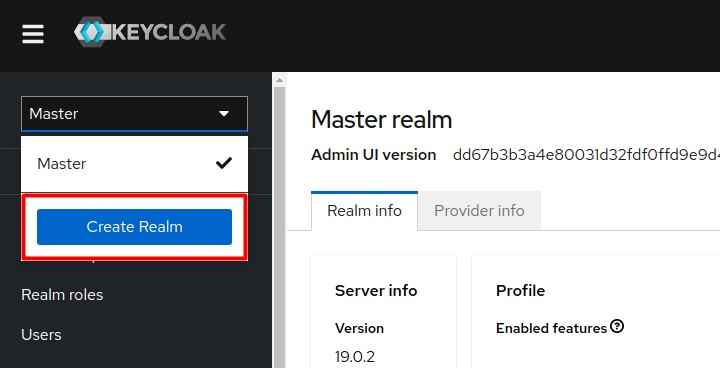The height and width of the screenshot is (368, 720).
Task: Select the Master realm option
Action: 134,164
